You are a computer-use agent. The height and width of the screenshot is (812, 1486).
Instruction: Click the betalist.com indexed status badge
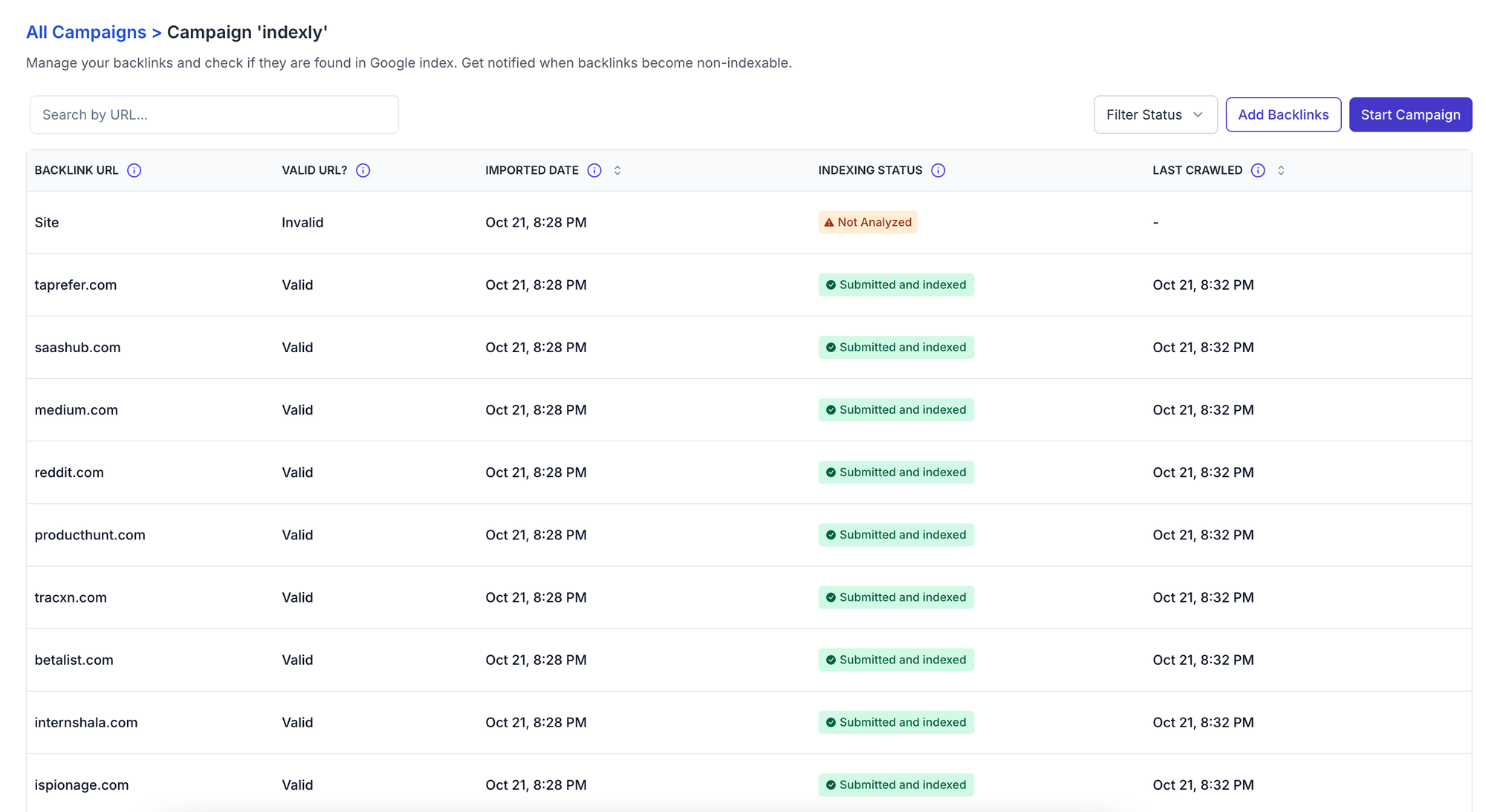[x=896, y=660]
